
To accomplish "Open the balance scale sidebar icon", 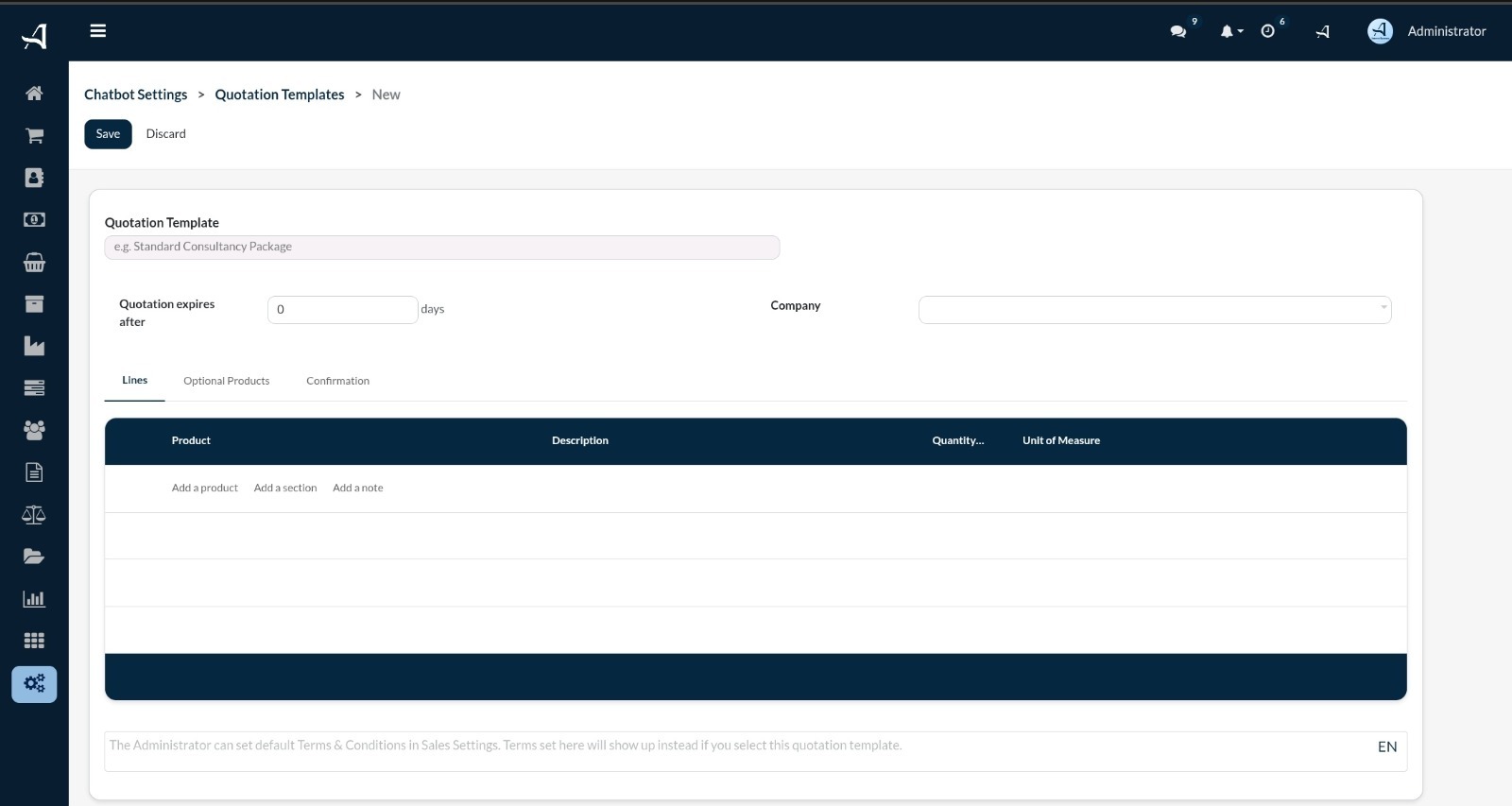I will click(34, 514).
